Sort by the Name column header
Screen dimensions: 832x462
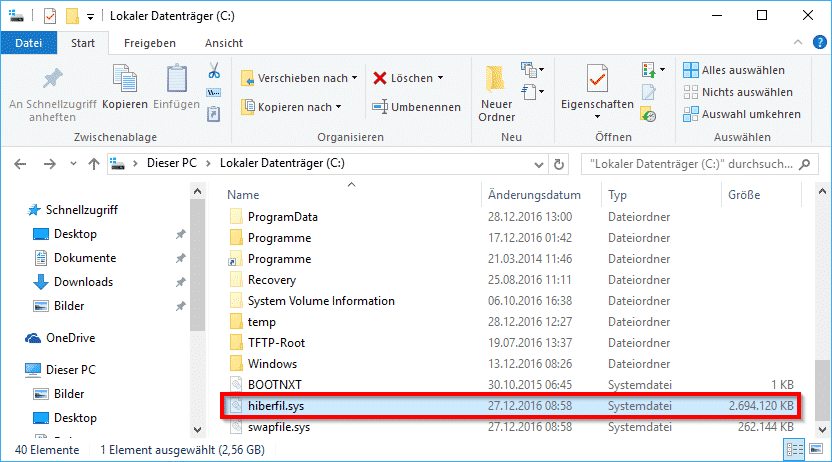[x=243, y=195]
